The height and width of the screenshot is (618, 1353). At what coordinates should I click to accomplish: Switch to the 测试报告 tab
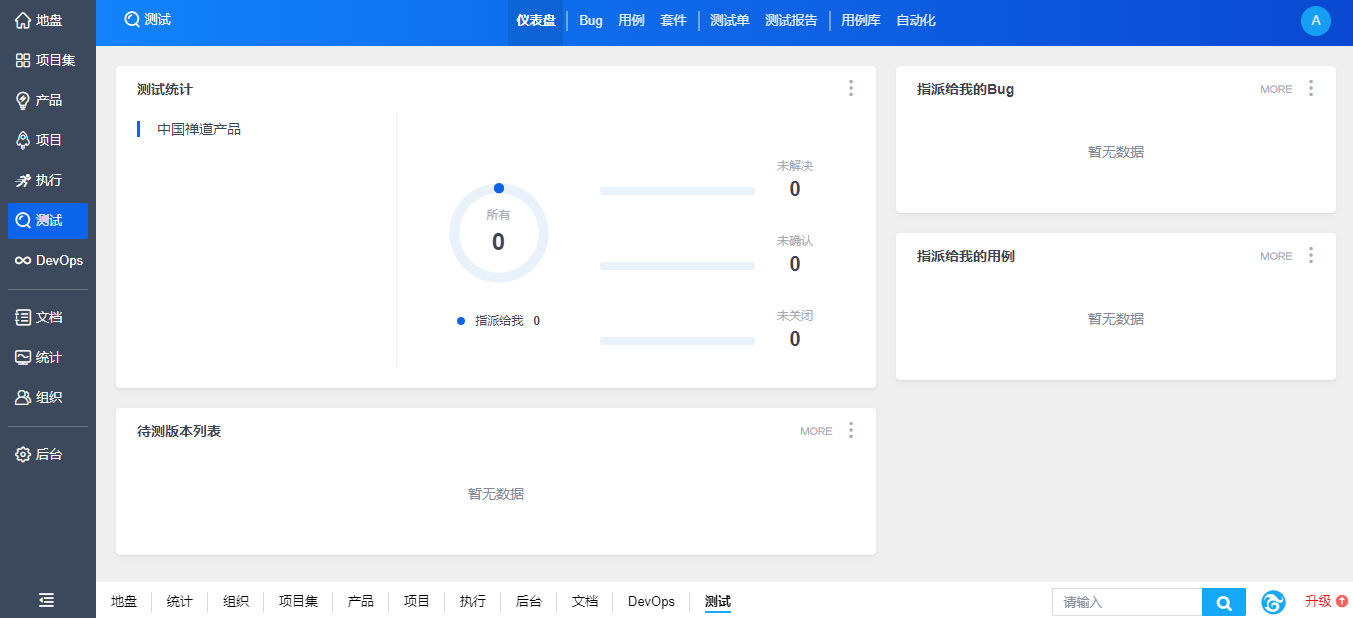point(791,21)
